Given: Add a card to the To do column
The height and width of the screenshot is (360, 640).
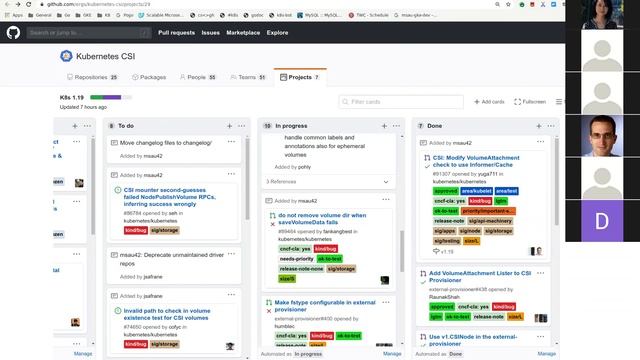Looking at the screenshot, I should [x=229, y=126].
